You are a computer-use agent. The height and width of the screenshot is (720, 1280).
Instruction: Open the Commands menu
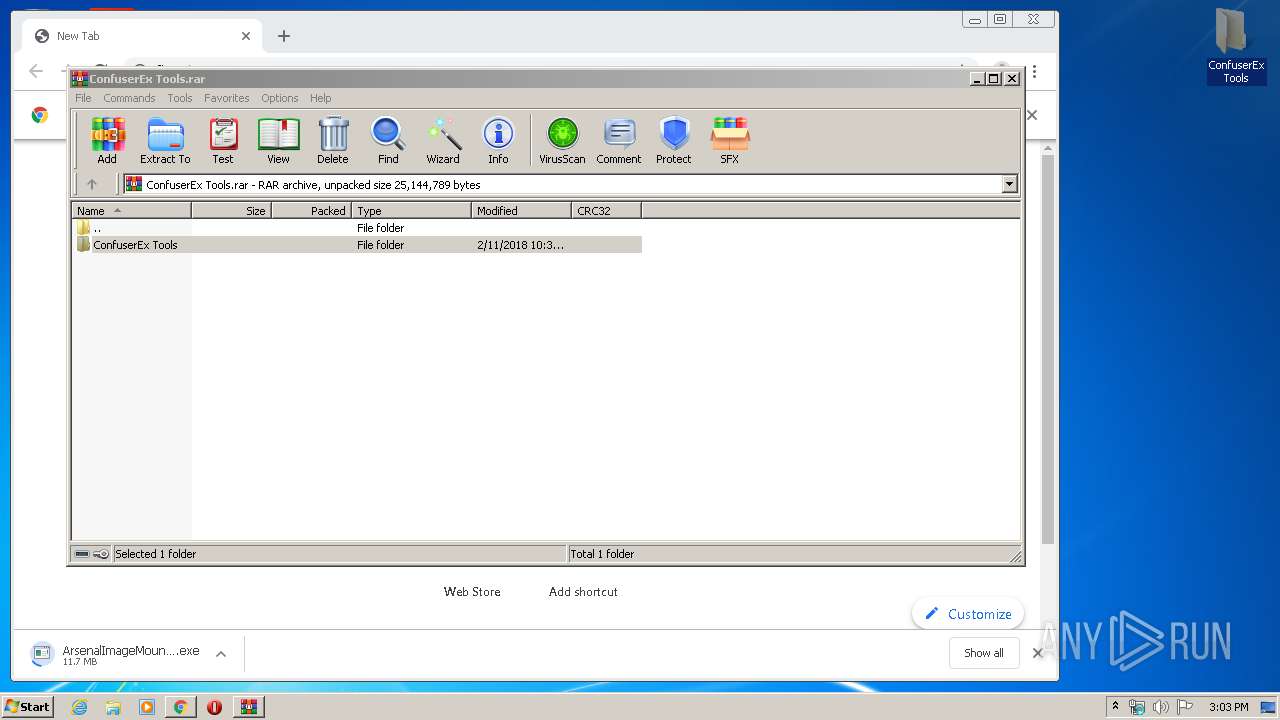129,98
